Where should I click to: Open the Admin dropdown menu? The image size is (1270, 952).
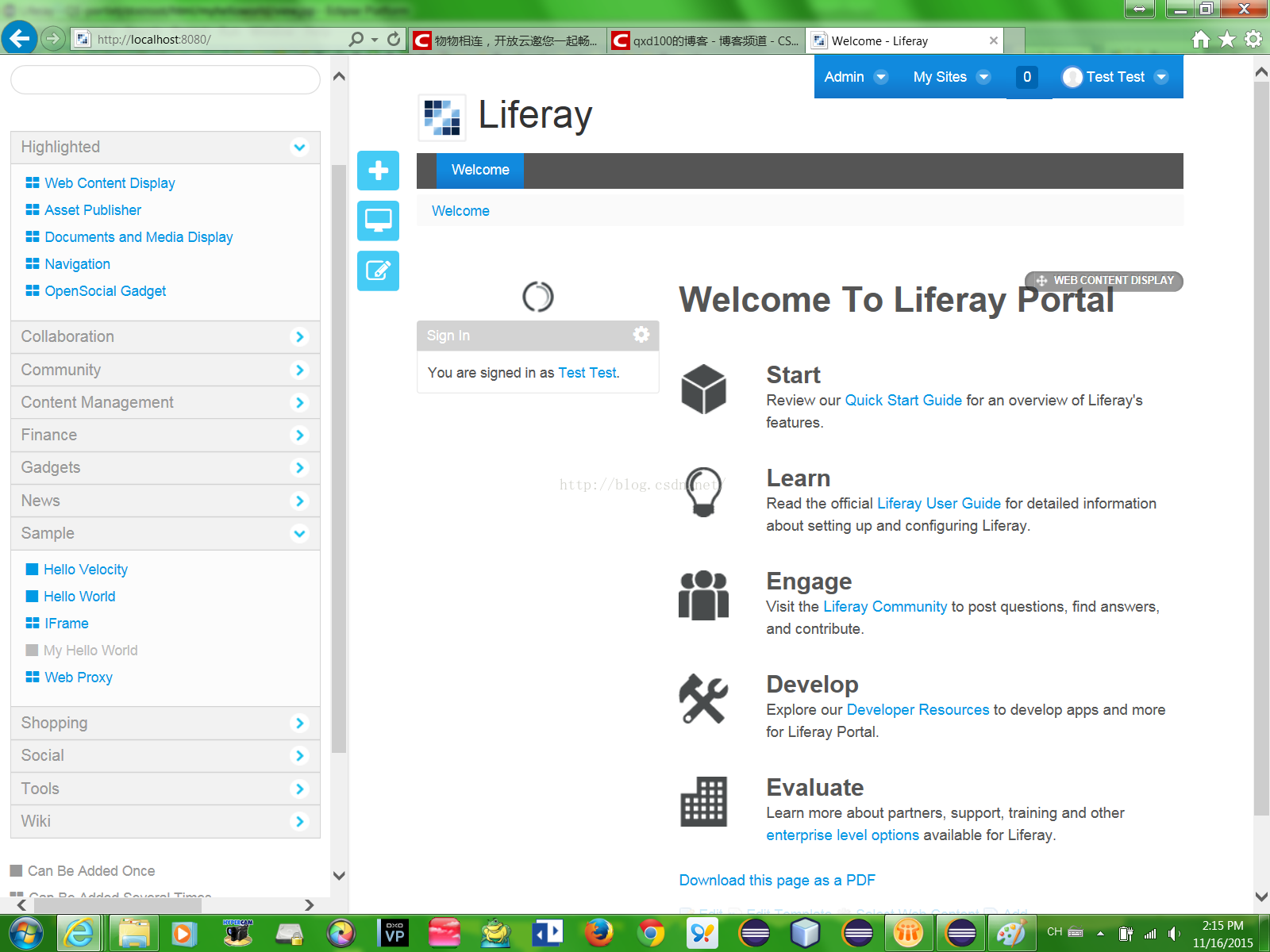[x=856, y=77]
